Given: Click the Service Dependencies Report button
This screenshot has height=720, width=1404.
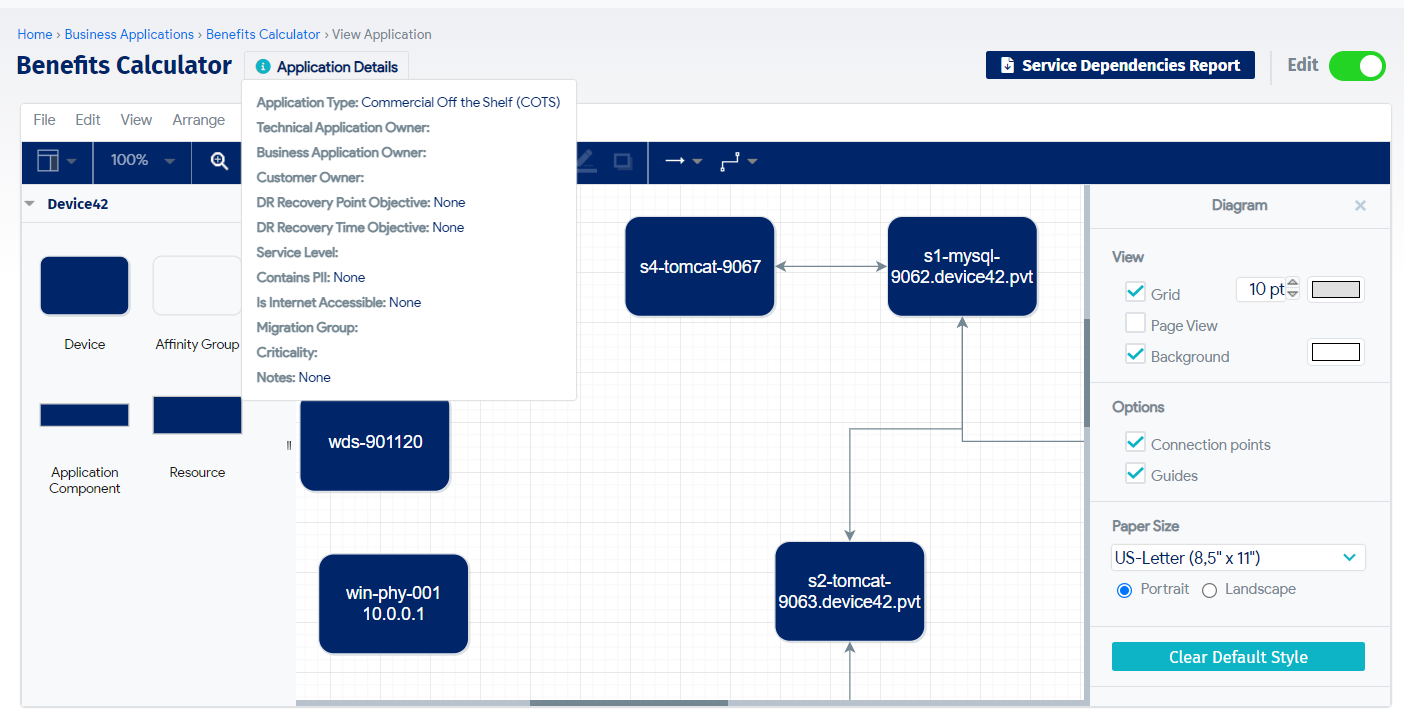Looking at the screenshot, I should coord(1120,66).
